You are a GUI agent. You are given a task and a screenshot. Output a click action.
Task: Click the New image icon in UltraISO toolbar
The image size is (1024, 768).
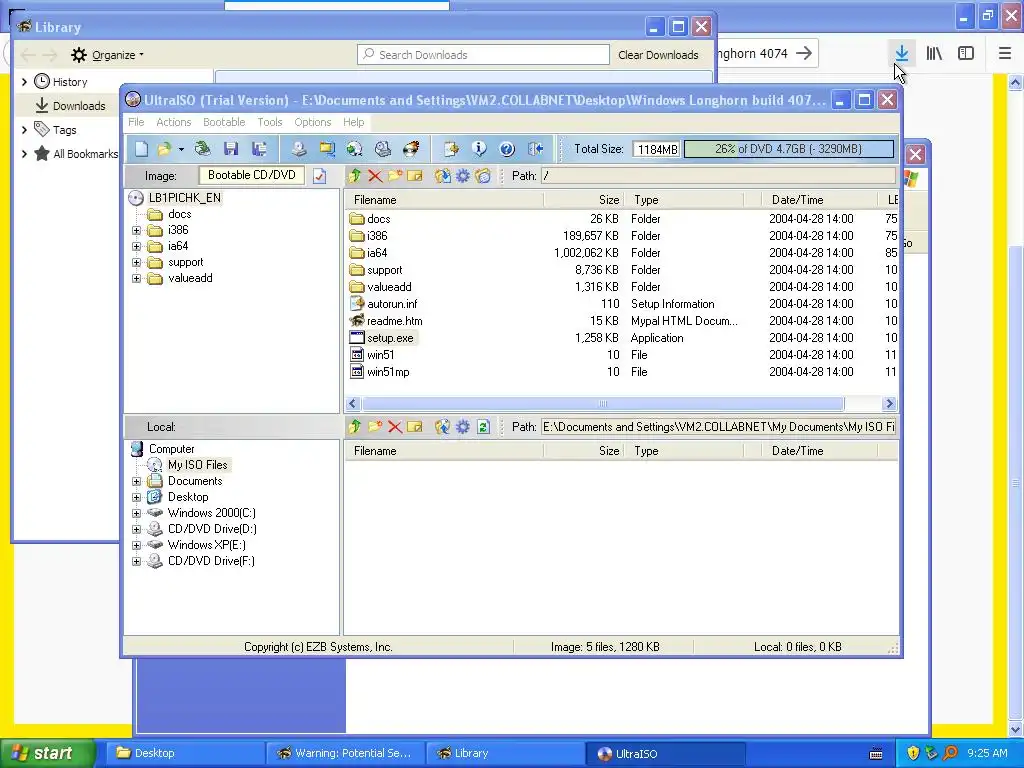(x=142, y=149)
